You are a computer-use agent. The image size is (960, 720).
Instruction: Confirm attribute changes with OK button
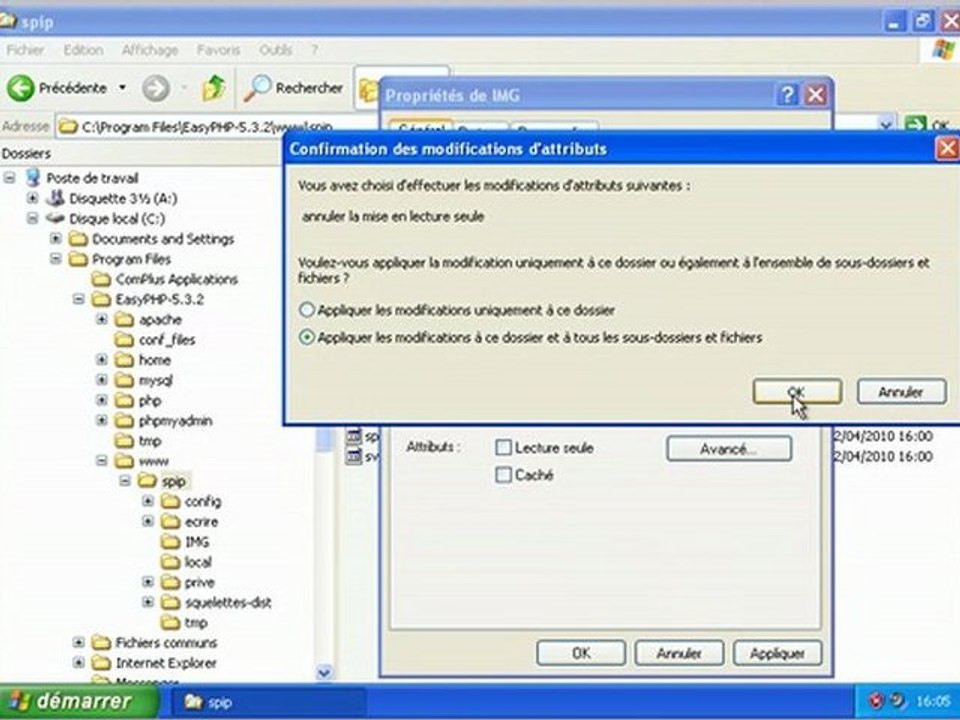click(797, 392)
